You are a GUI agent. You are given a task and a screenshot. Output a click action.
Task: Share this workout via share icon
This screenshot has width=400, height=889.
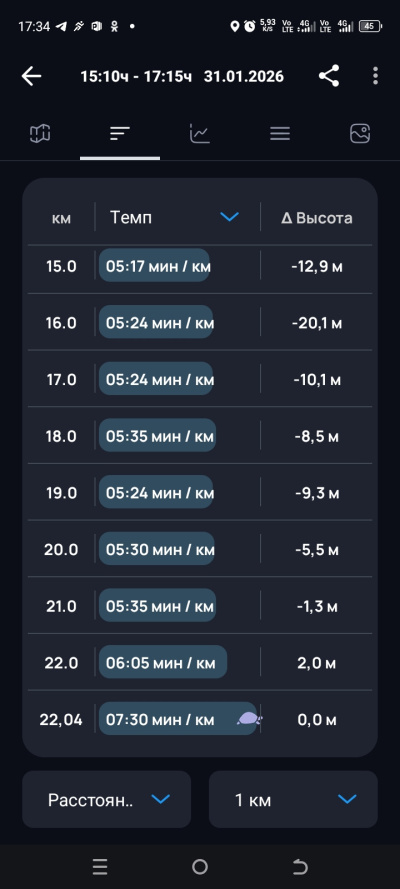pos(329,76)
